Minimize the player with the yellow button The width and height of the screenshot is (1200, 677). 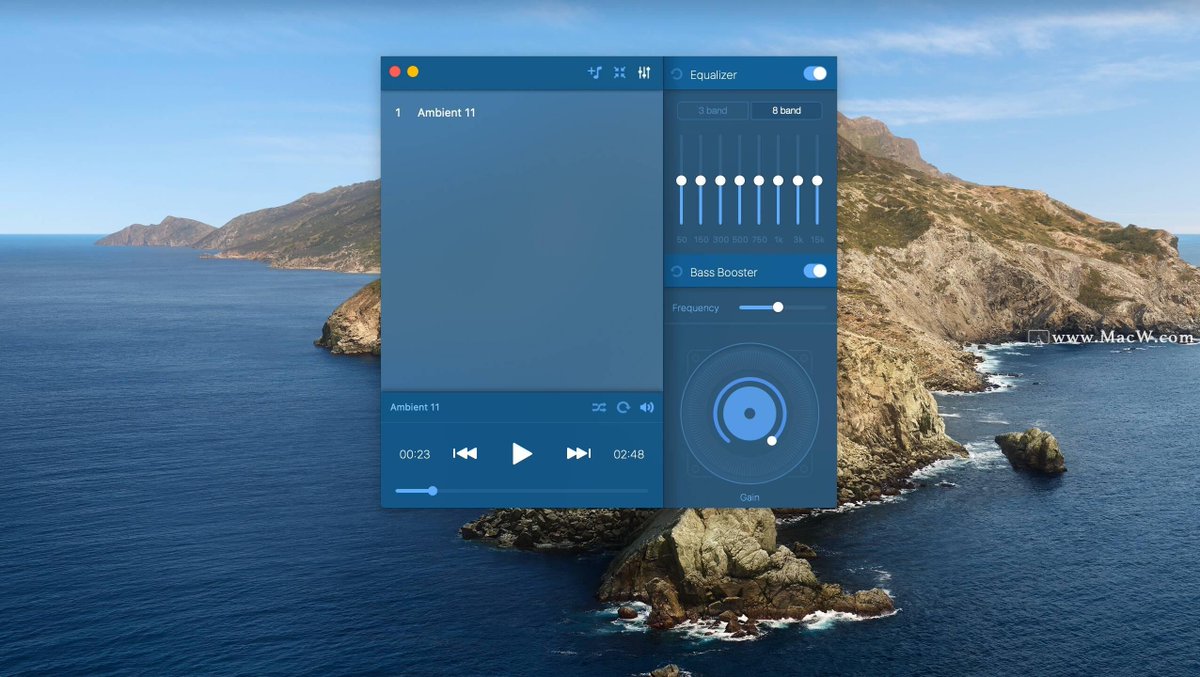tap(413, 72)
